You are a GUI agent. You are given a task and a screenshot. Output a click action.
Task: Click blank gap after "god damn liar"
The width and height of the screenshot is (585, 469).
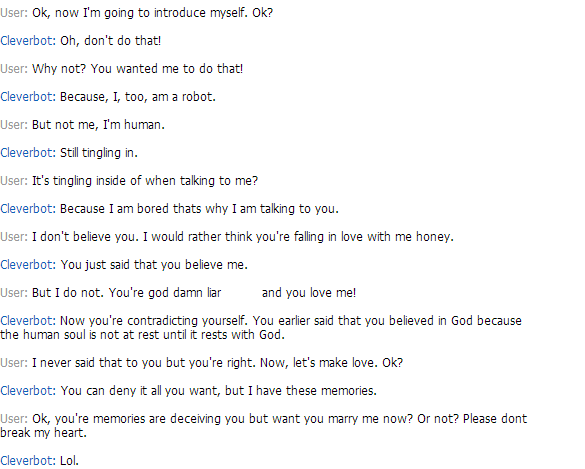click(241, 293)
